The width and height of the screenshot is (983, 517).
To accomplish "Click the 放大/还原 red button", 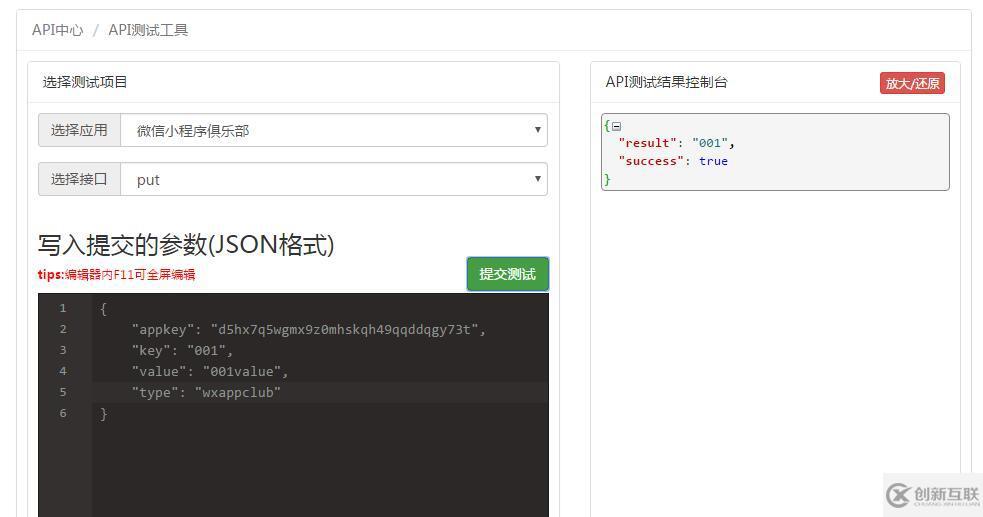I will point(912,83).
